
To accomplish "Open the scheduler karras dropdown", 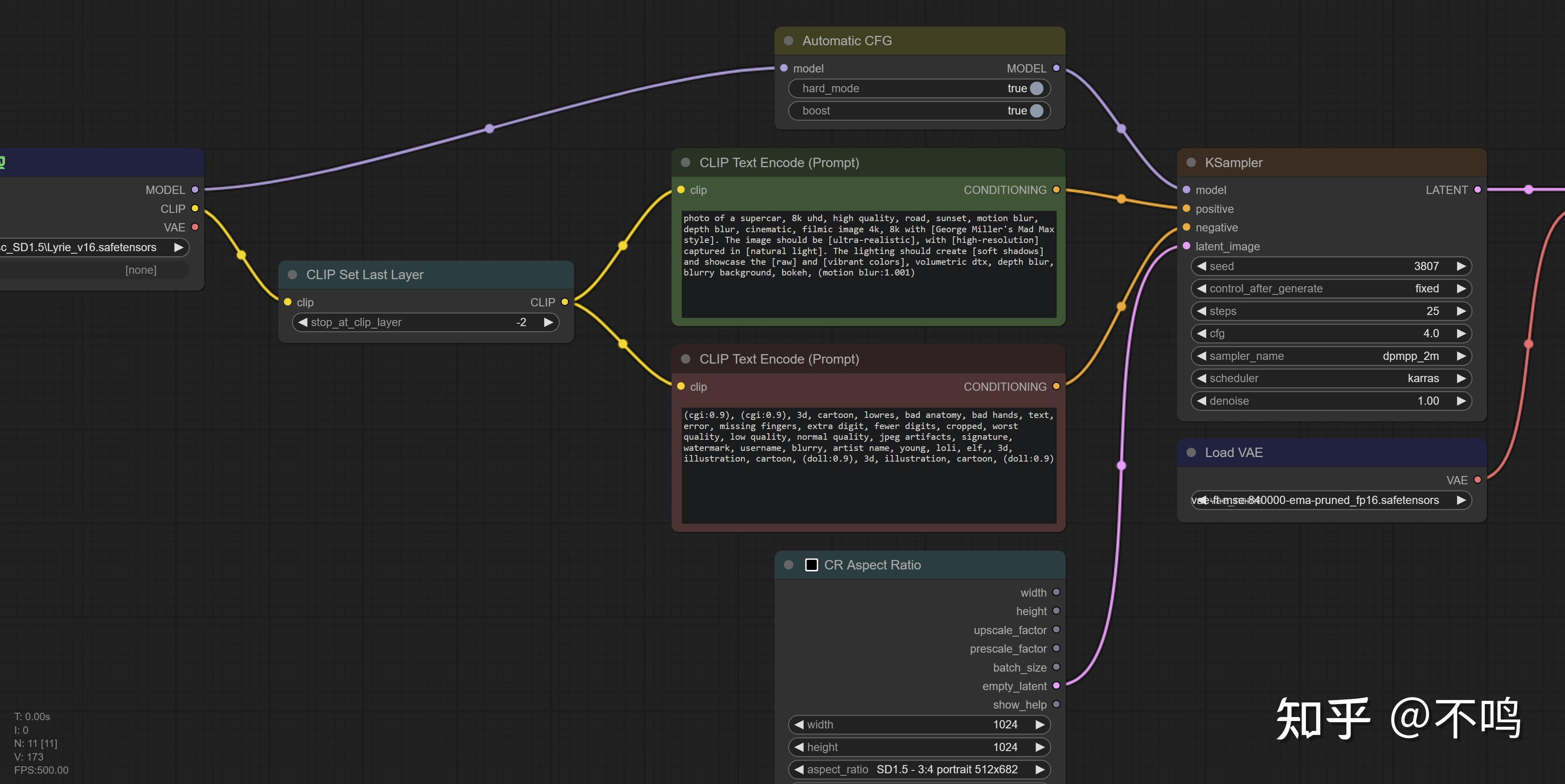I will pyautogui.click(x=1331, y=378).
